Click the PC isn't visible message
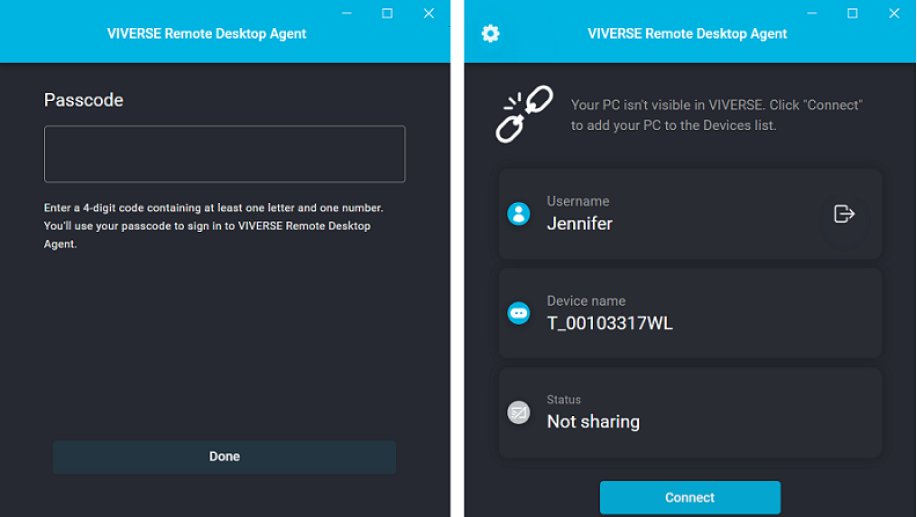The width and height of the screenshot is (917, 517). tap(716, 115)
